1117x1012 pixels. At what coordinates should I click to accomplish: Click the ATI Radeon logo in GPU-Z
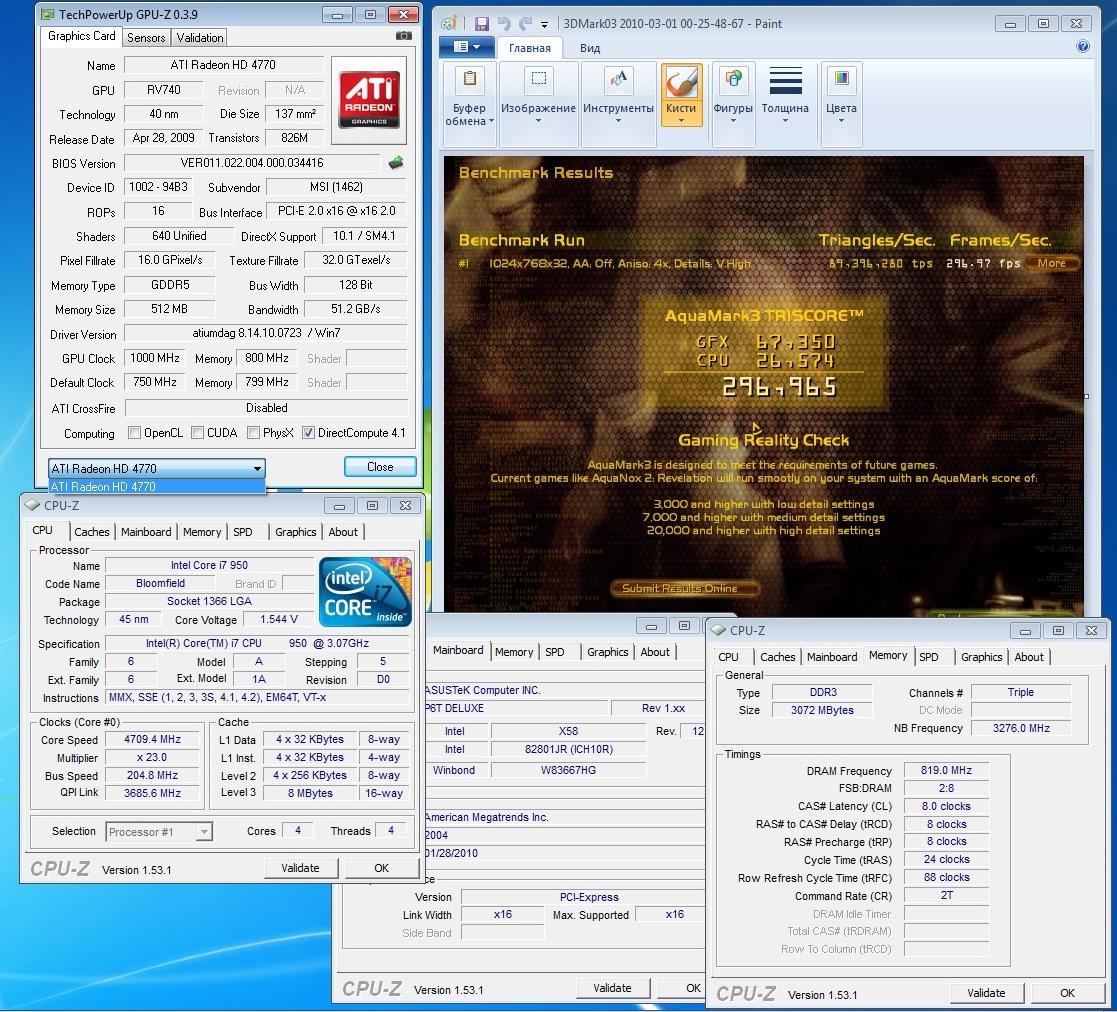click(x=368, y=99)
